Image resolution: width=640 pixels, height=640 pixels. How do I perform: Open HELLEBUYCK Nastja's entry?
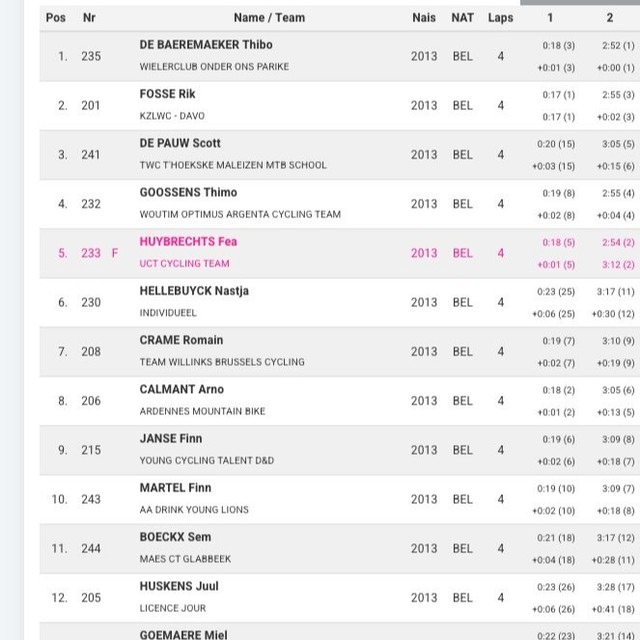(x=340, y=302)
